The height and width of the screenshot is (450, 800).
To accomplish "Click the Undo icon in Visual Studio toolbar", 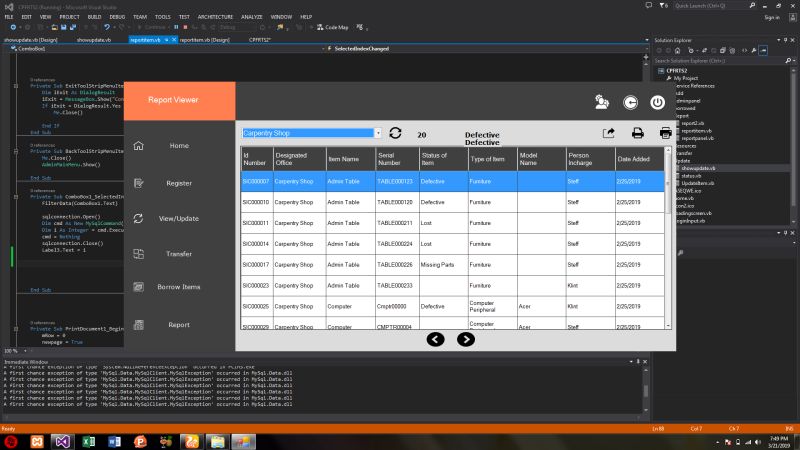I will [x=107, y=27].
